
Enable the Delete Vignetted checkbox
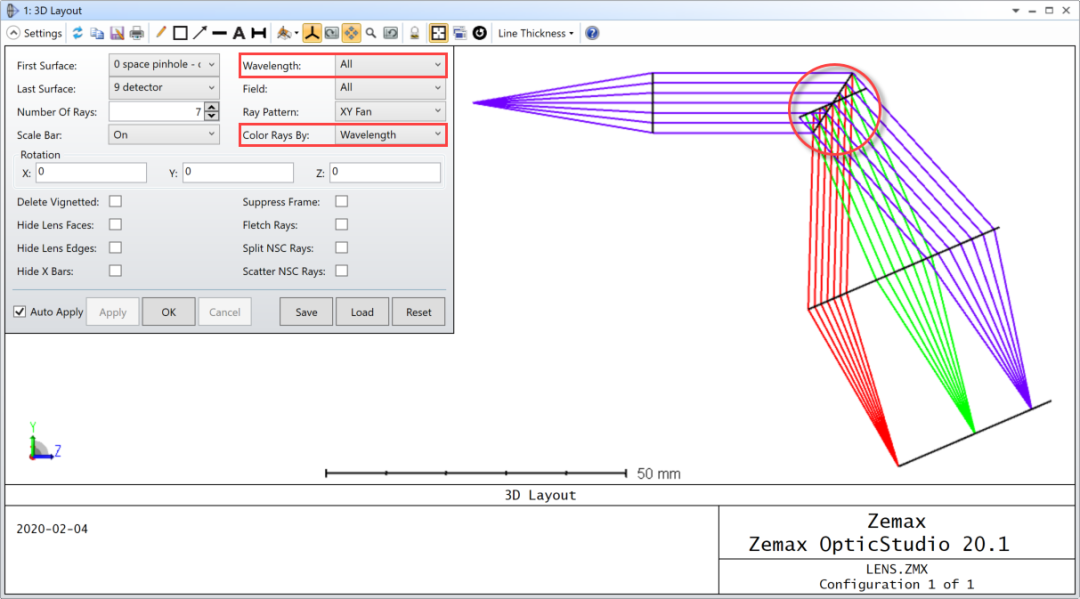115,201
